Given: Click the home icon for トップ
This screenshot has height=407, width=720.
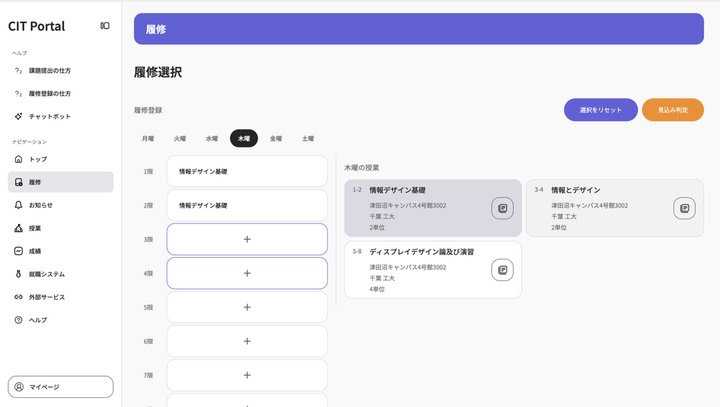Looking at the screenshot, I should point(18,159).
